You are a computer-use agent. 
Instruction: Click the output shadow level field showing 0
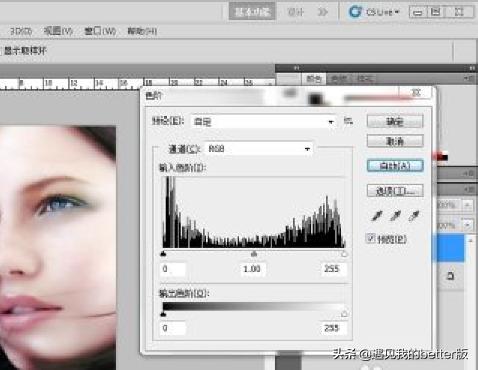tap(173, 329)
